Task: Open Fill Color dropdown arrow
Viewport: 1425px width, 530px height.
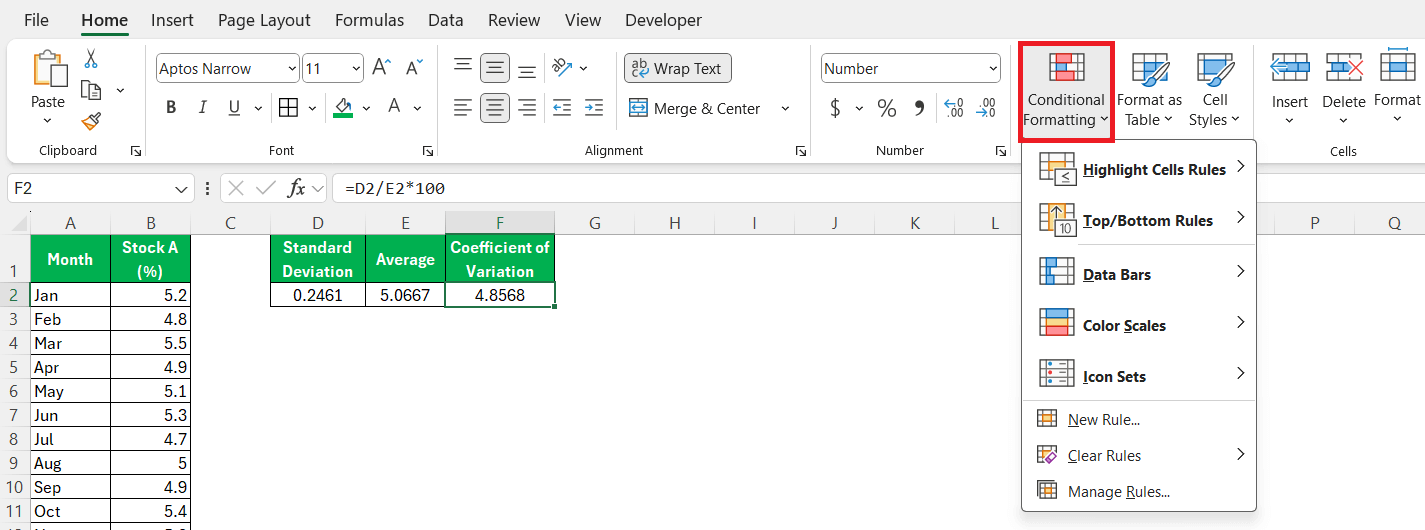Action: 366,108
